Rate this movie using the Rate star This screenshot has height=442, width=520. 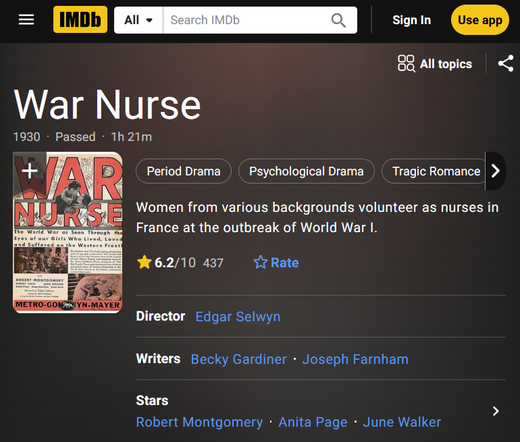coord(276,262)
